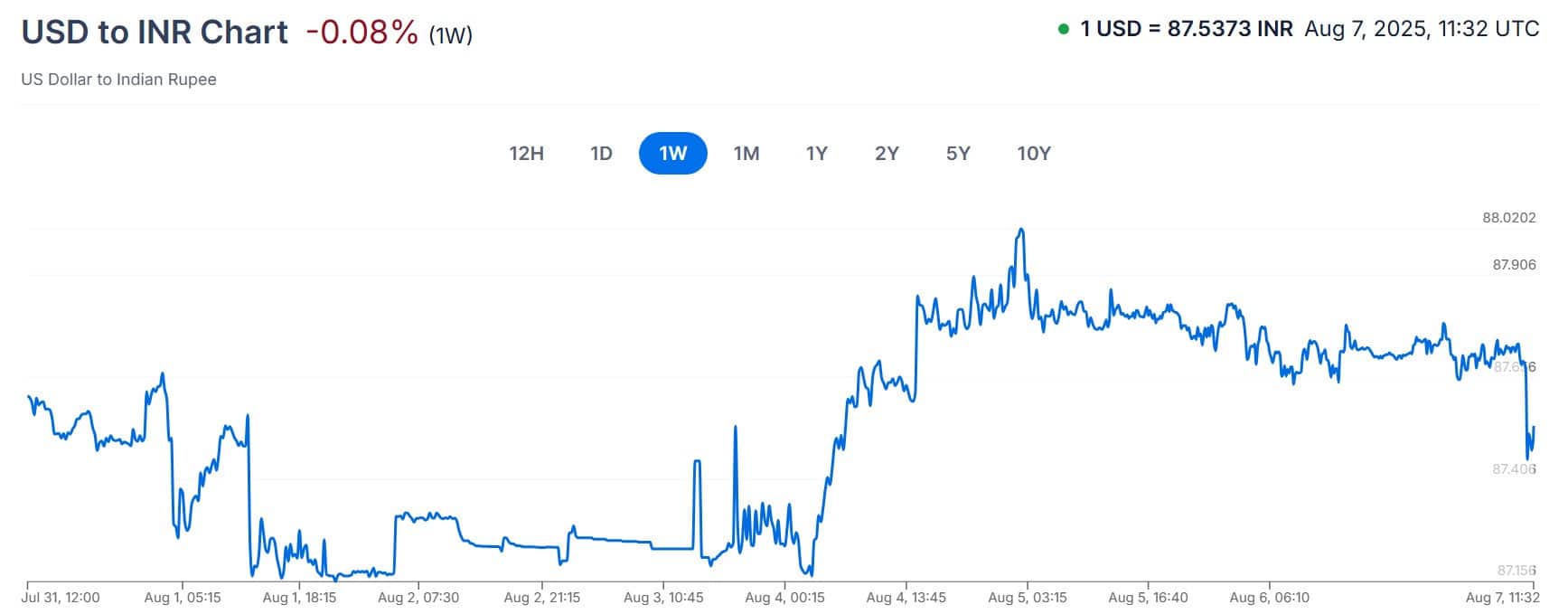
Task: Select the Aug 5, 03:15 axis label
Action: (1028, 597)
